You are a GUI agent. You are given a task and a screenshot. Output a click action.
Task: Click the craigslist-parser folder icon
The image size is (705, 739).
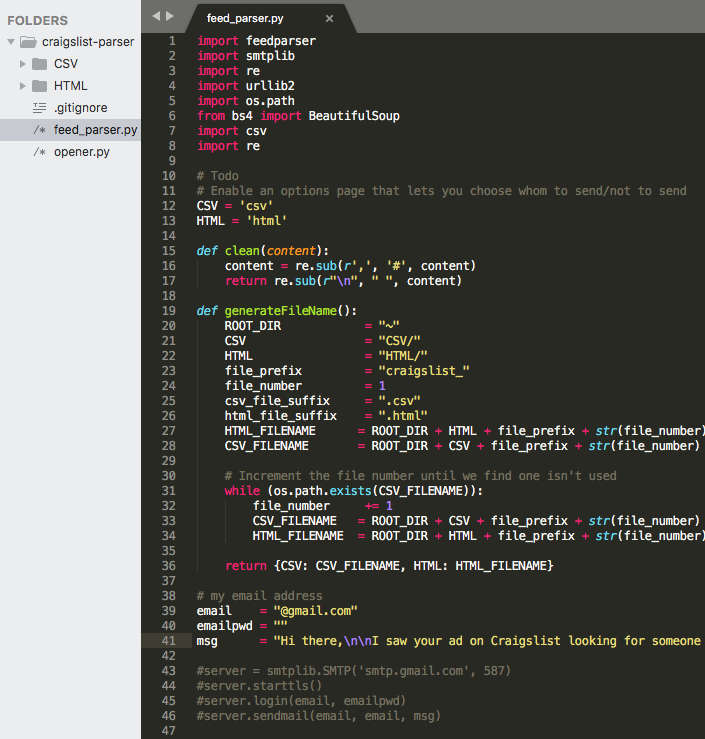click(27, 42)
